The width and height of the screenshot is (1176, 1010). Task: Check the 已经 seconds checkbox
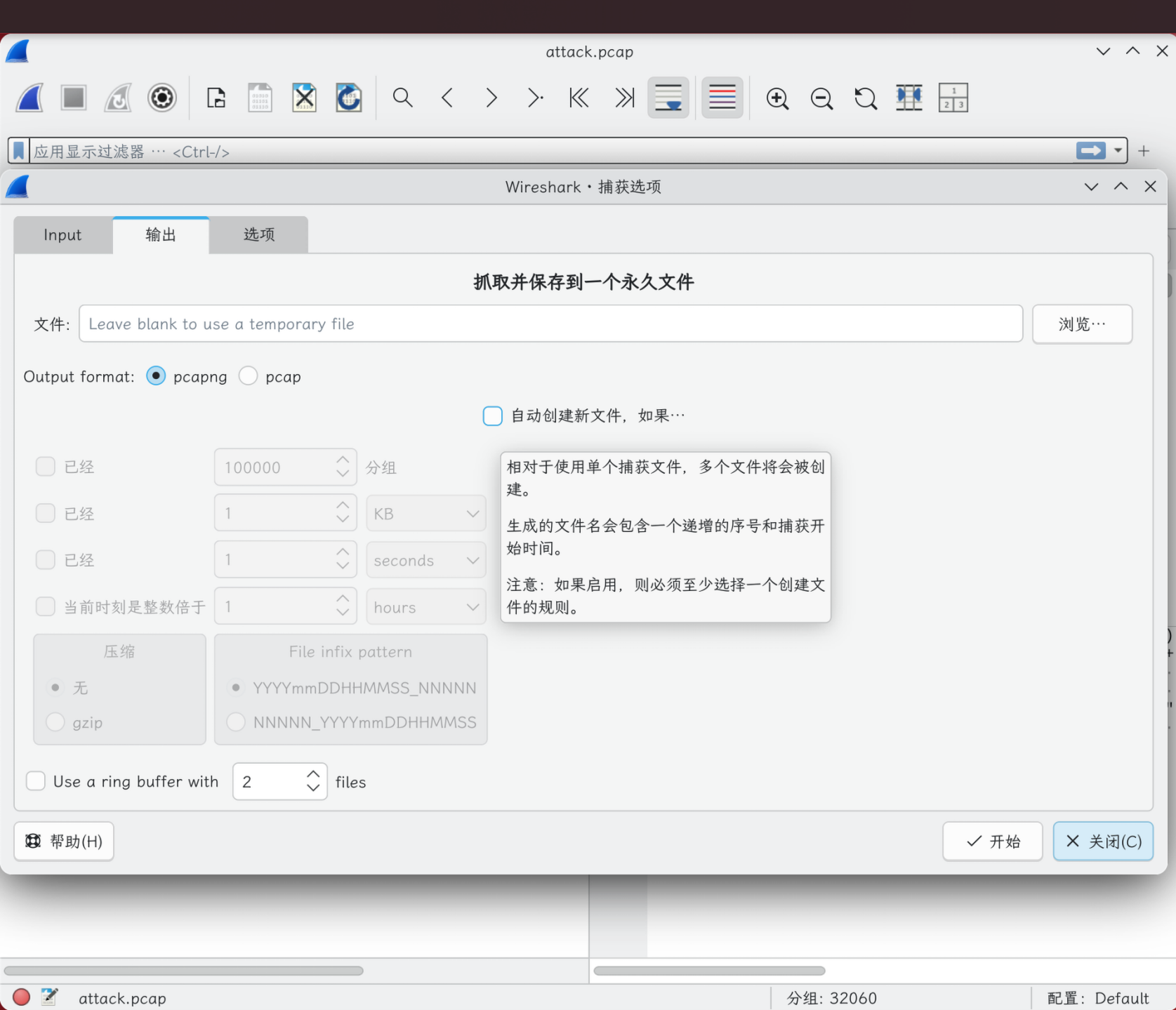pyautogui.click(x=46, y=559)
